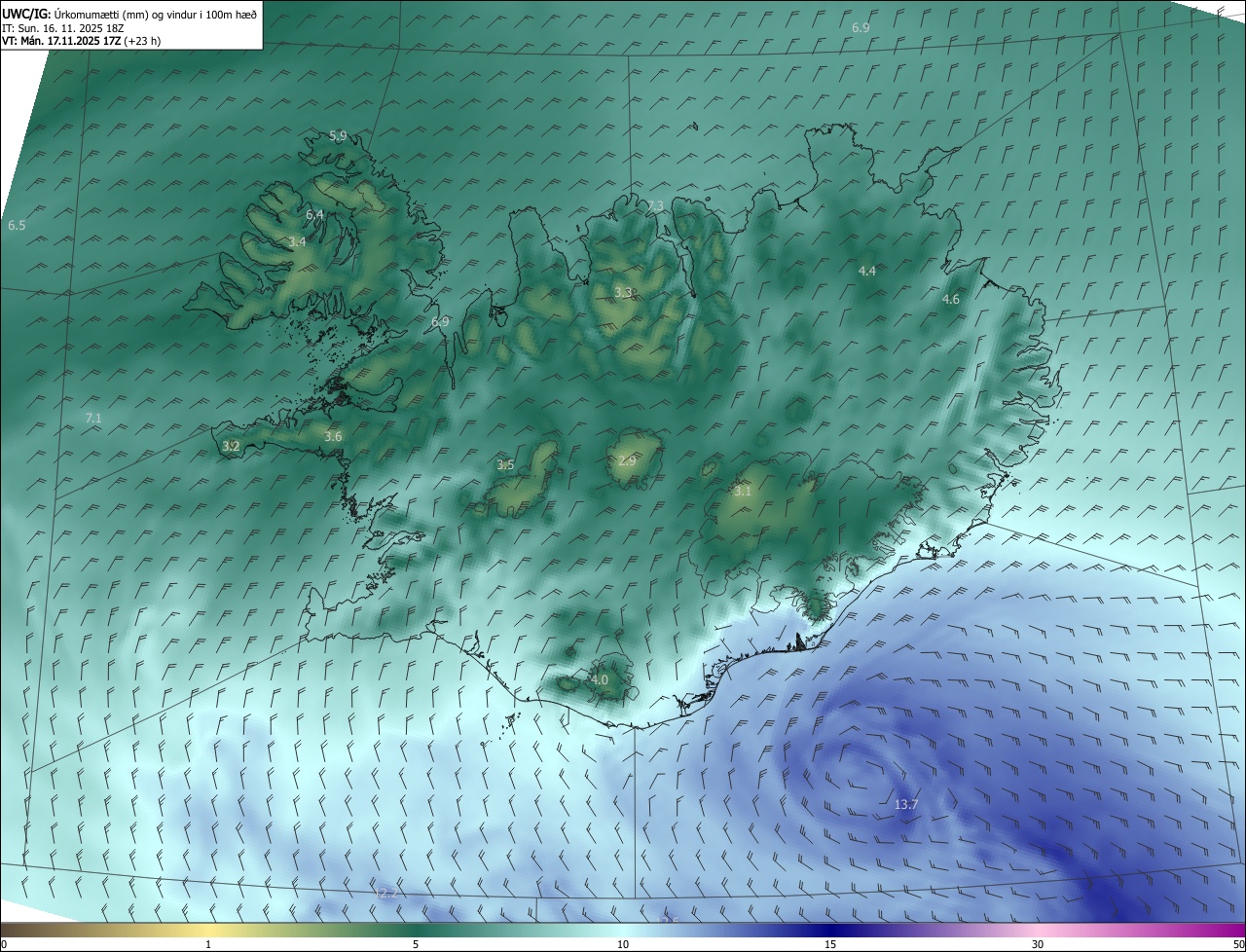Click the '1' tick on the color scale
The height and width of the screenshot is (952, 1246).
coord(208,944)
